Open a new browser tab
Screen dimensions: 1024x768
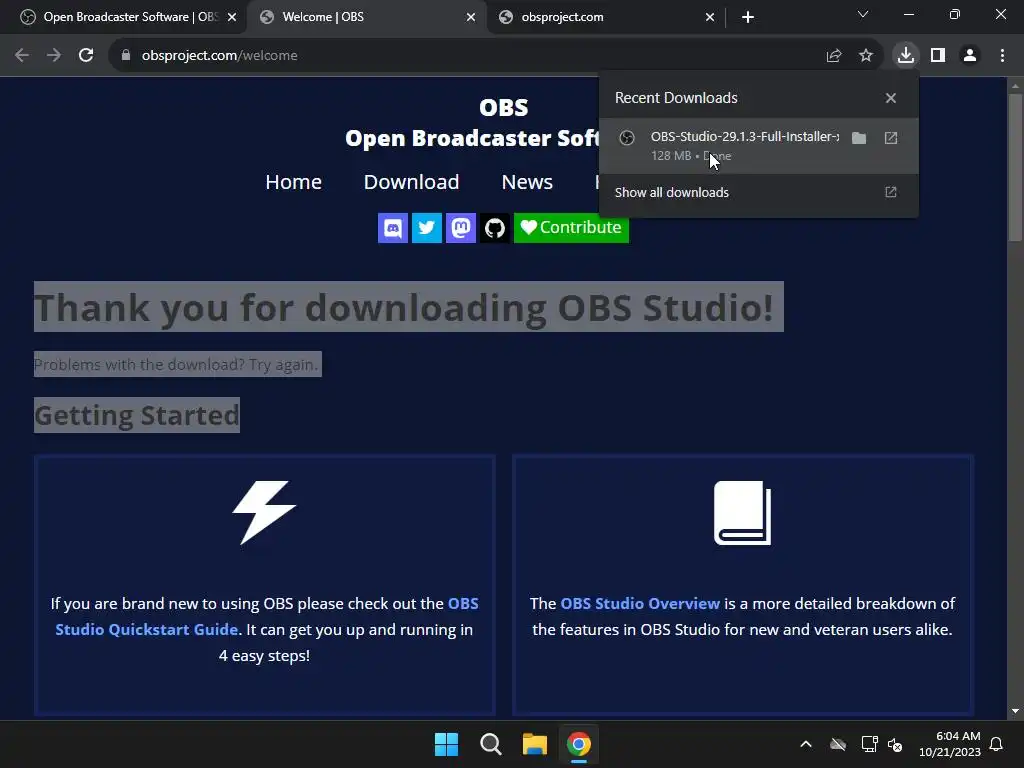click(748, 17)
